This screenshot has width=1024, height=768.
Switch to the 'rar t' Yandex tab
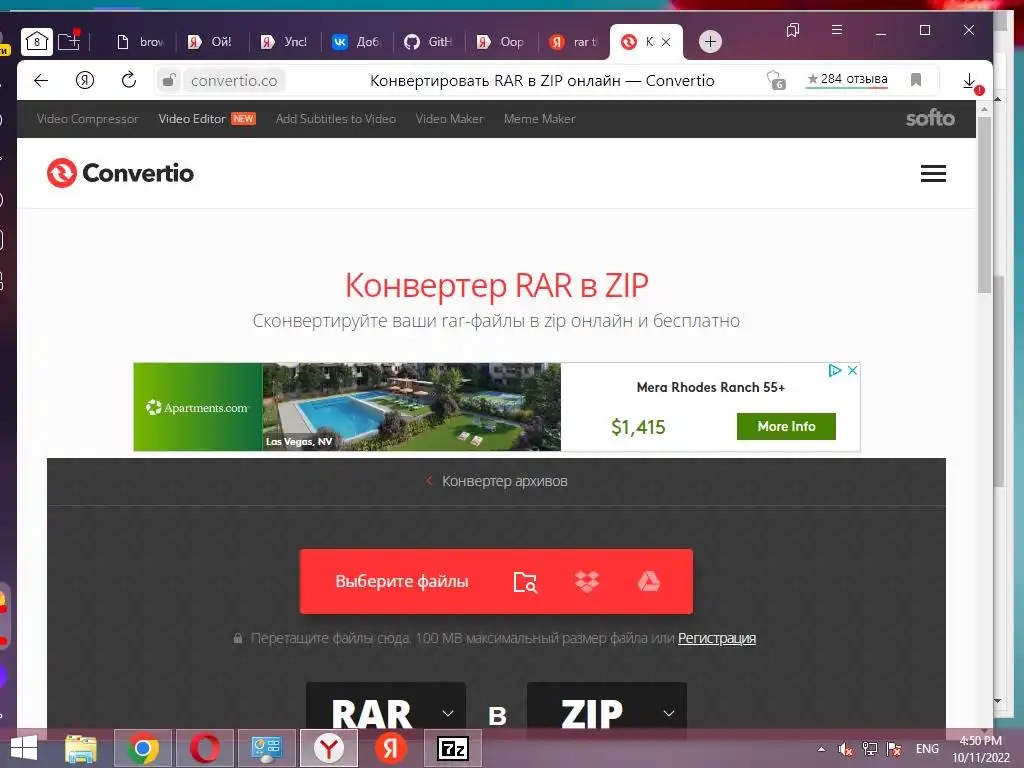click(x=573, y=42)
